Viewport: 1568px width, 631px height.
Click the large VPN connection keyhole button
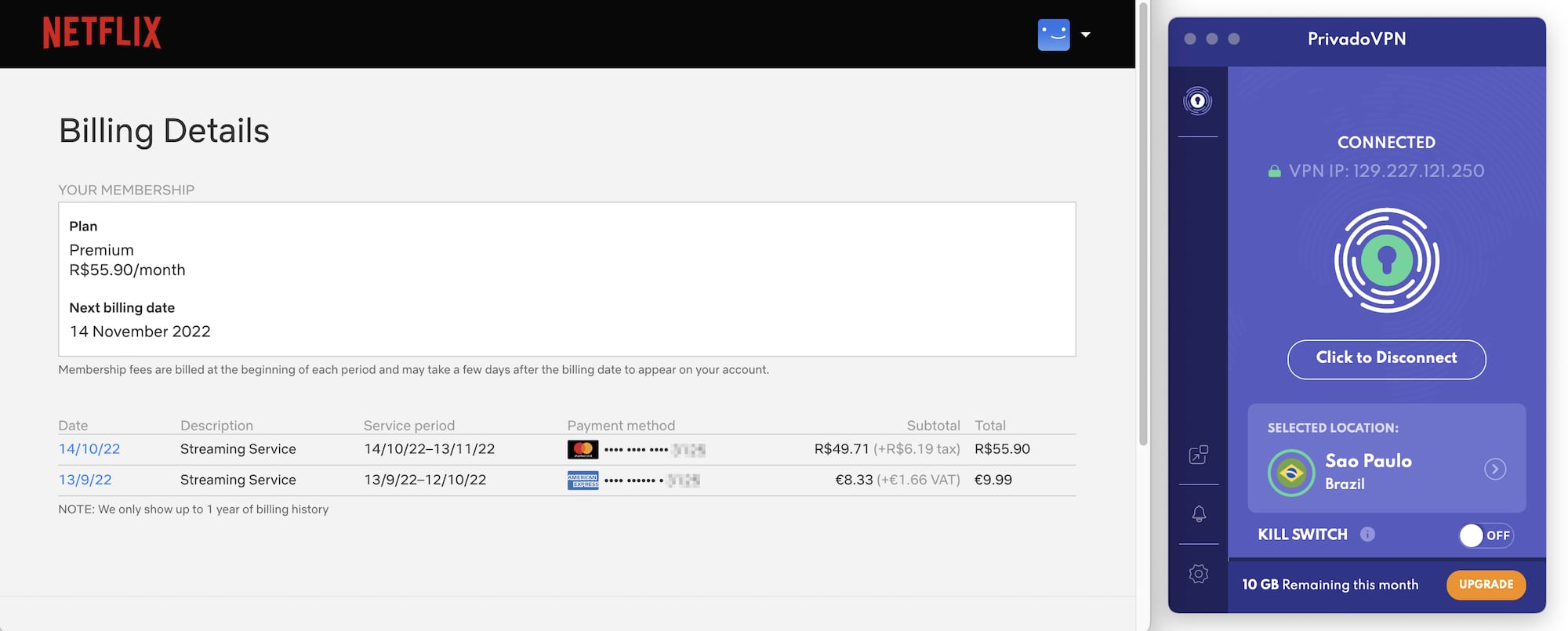point(1386,260)
